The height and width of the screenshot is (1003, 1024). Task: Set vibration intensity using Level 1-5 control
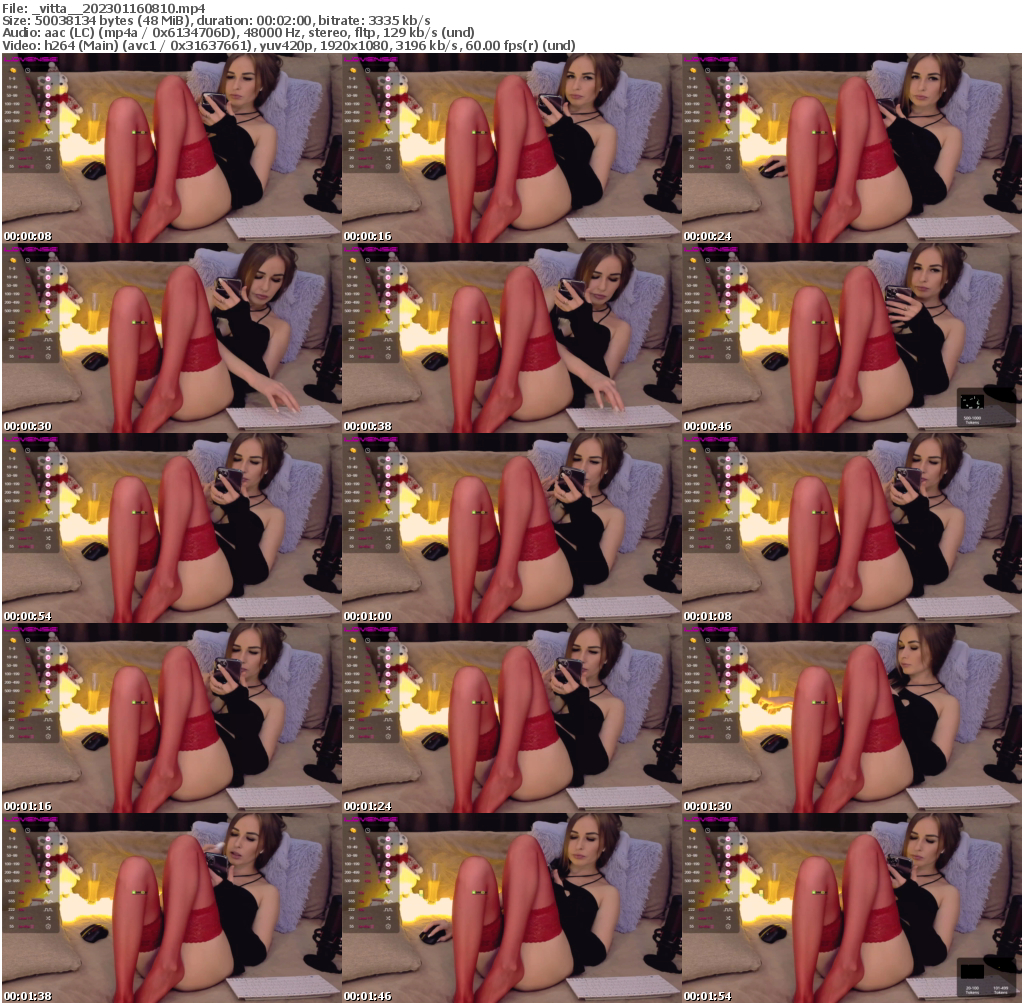tap(26, 158)
